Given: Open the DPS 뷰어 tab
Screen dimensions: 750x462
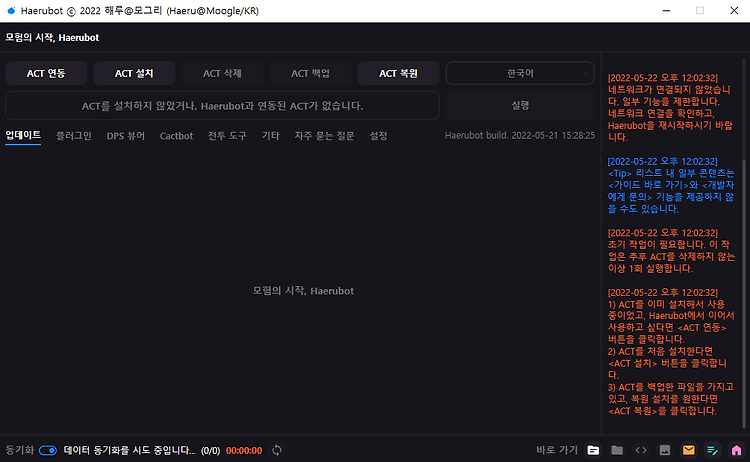Looking at the screenshot, I should pos(126,136).
